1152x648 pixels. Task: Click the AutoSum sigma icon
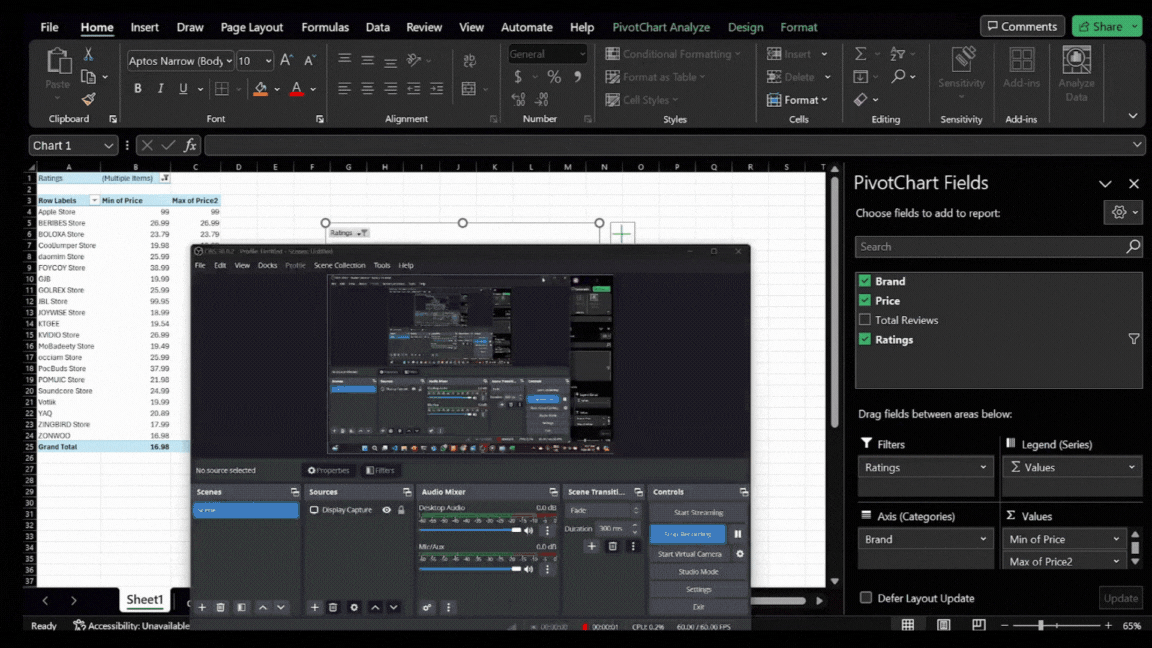tap(860, 54)
